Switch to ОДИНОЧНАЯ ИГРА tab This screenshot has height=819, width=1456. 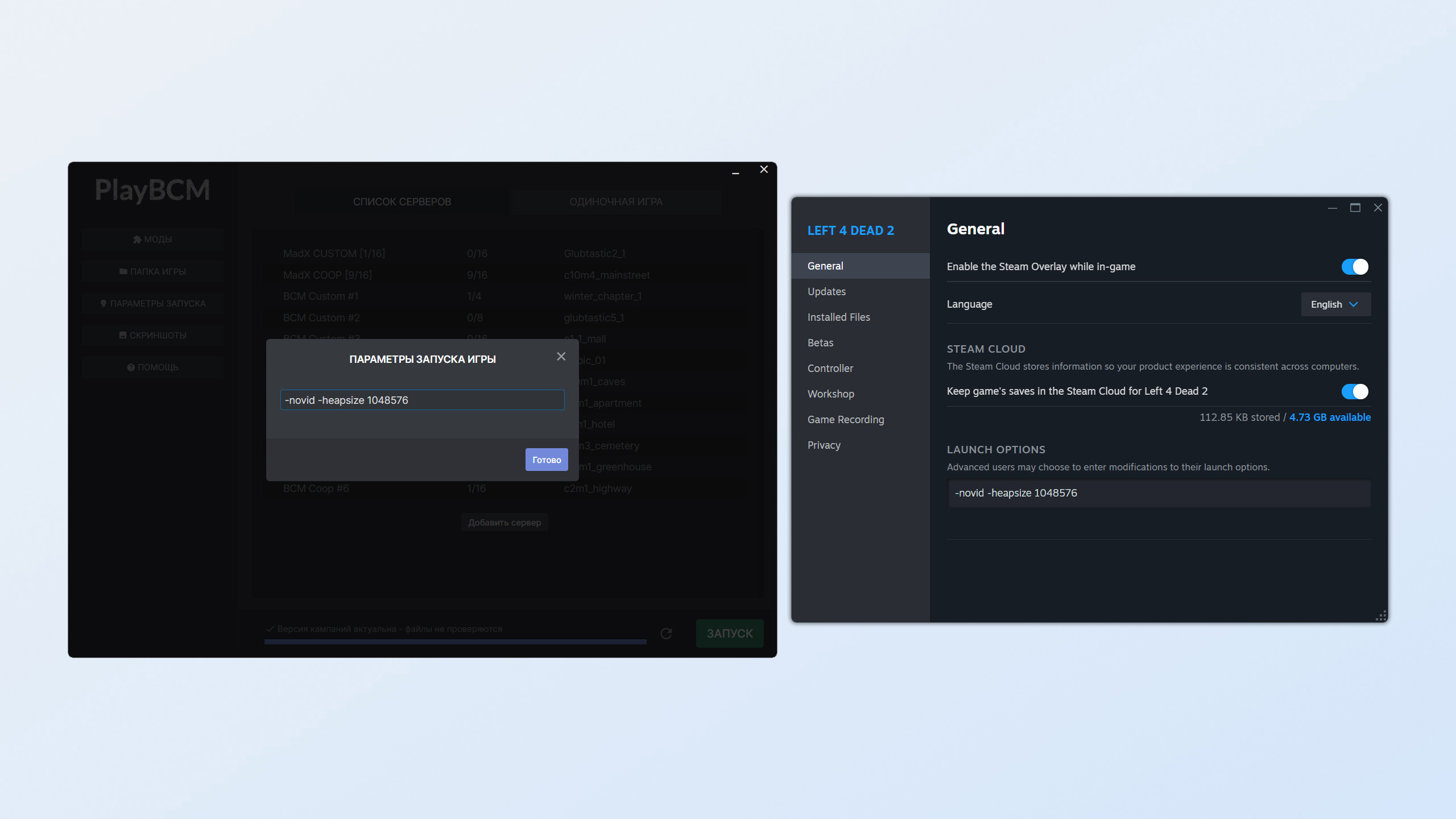pyautogui.click(x=615, y=202)
